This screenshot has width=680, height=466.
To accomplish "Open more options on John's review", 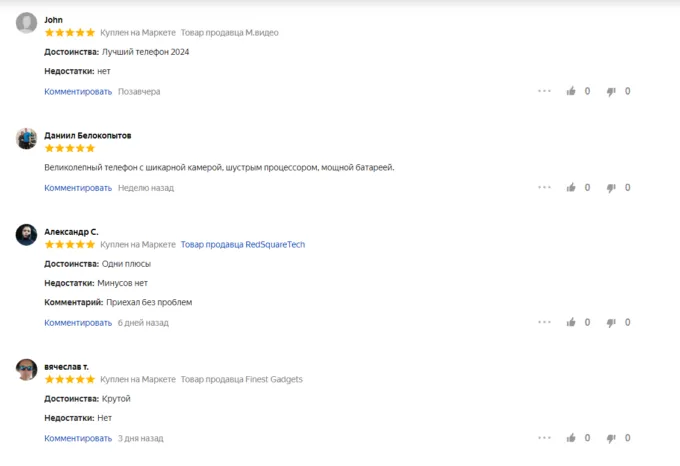I will pyautogui.click(x=544, y=91).
